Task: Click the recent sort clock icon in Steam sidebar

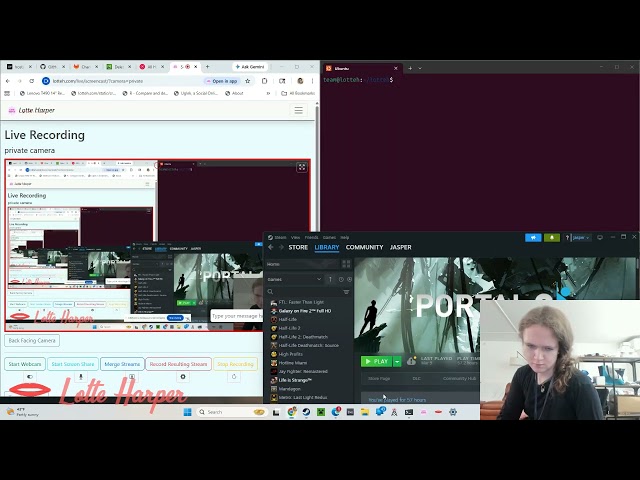Action: click(341, 280)
